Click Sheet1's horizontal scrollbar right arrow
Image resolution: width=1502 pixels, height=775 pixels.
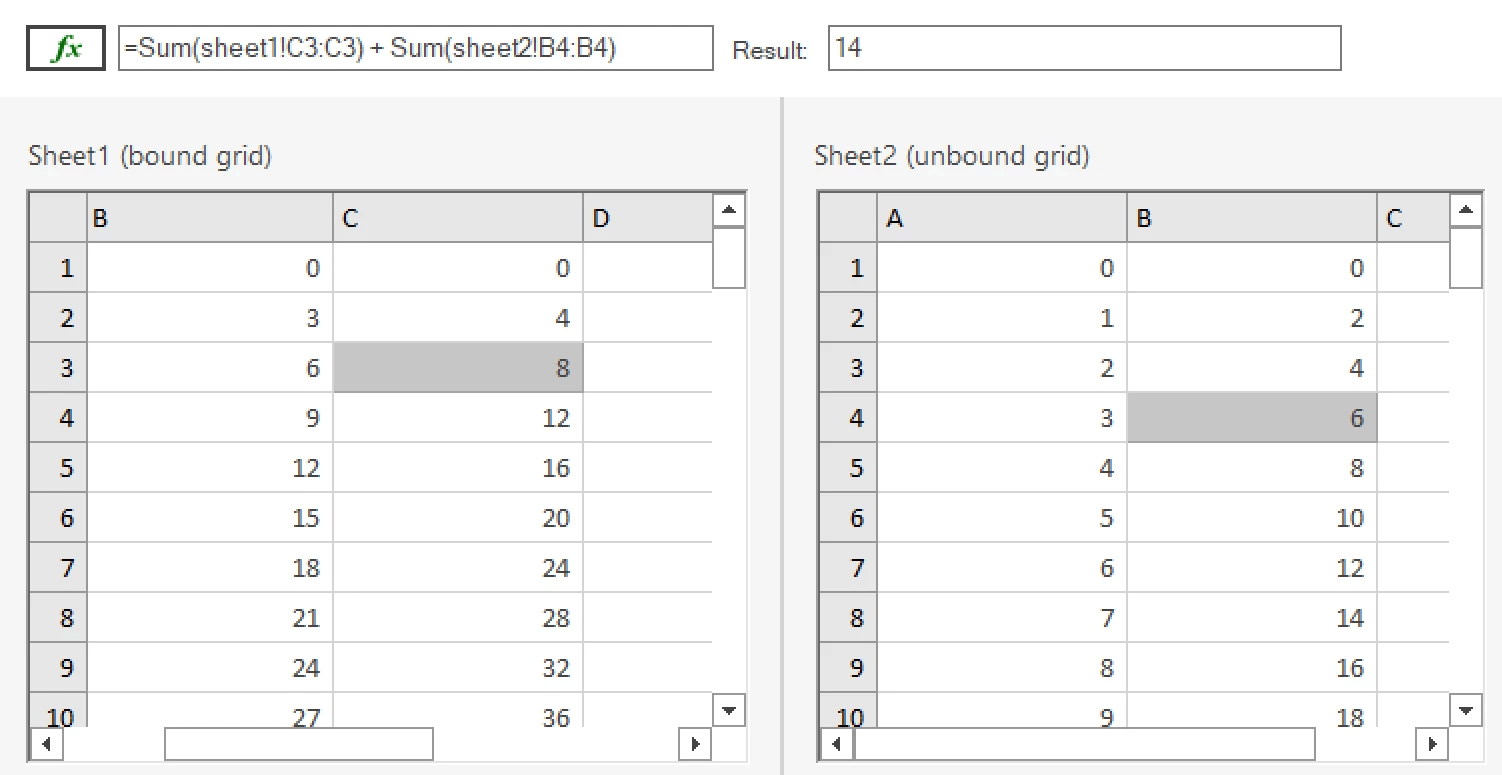point(694,744)
